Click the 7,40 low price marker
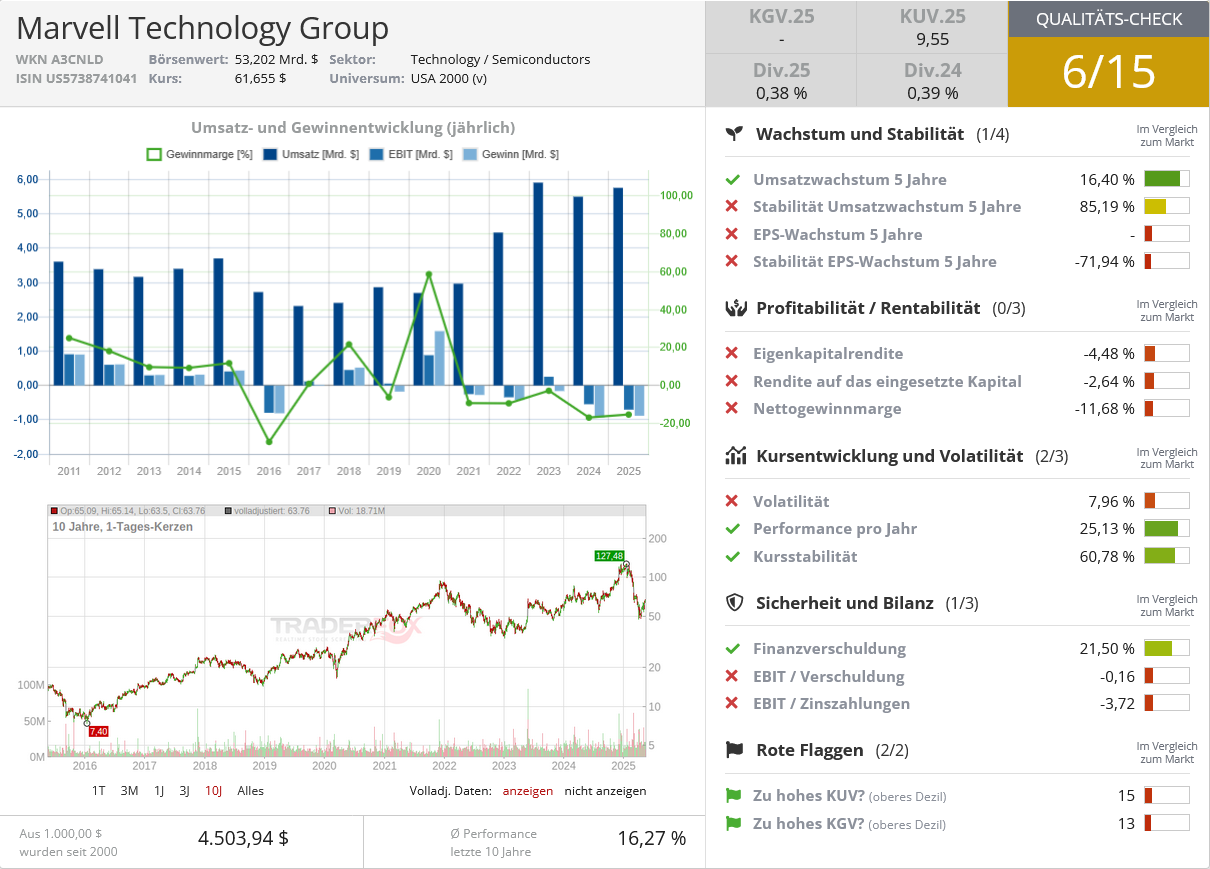This screenshot has height=869, width=1210. coord(98,732)
